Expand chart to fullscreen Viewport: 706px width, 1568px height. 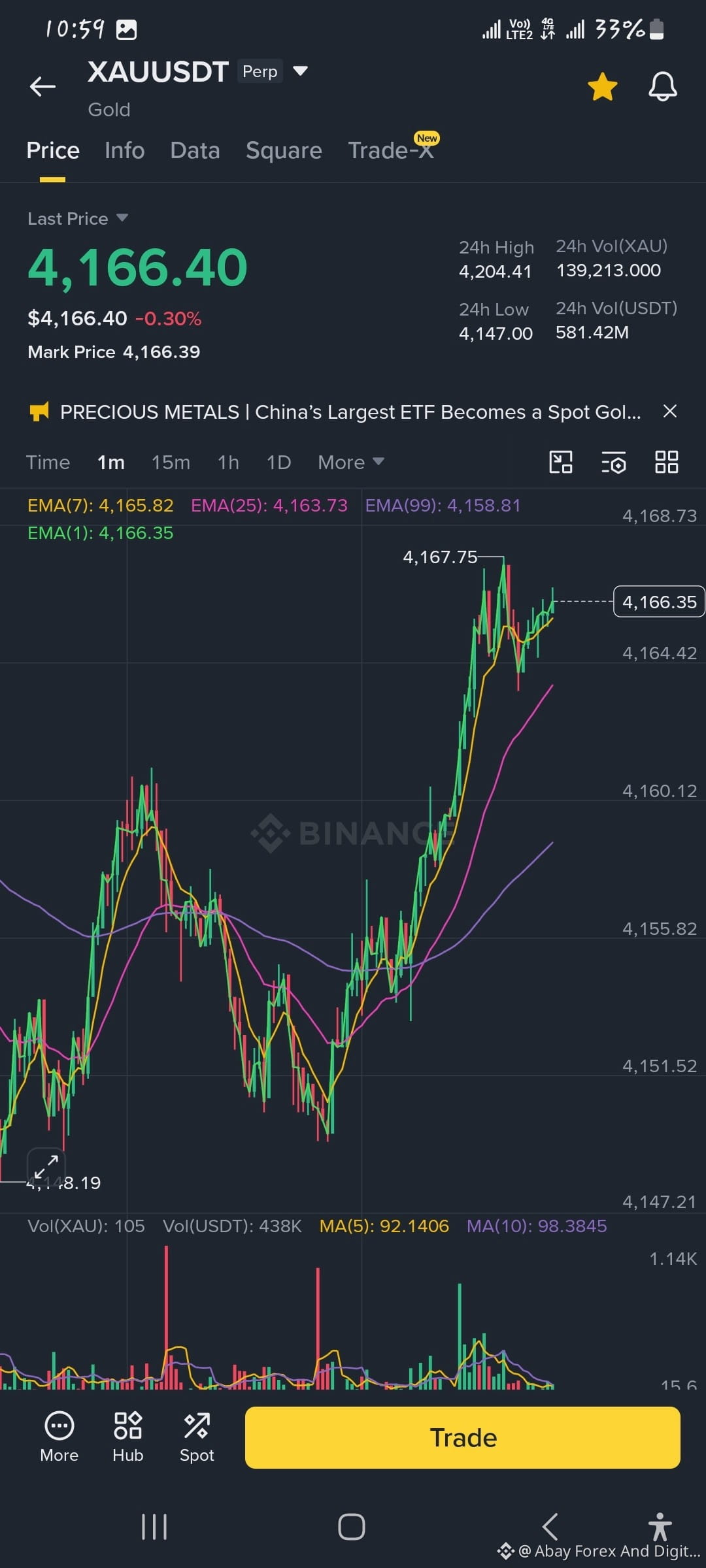click(x=46, y=1167)
